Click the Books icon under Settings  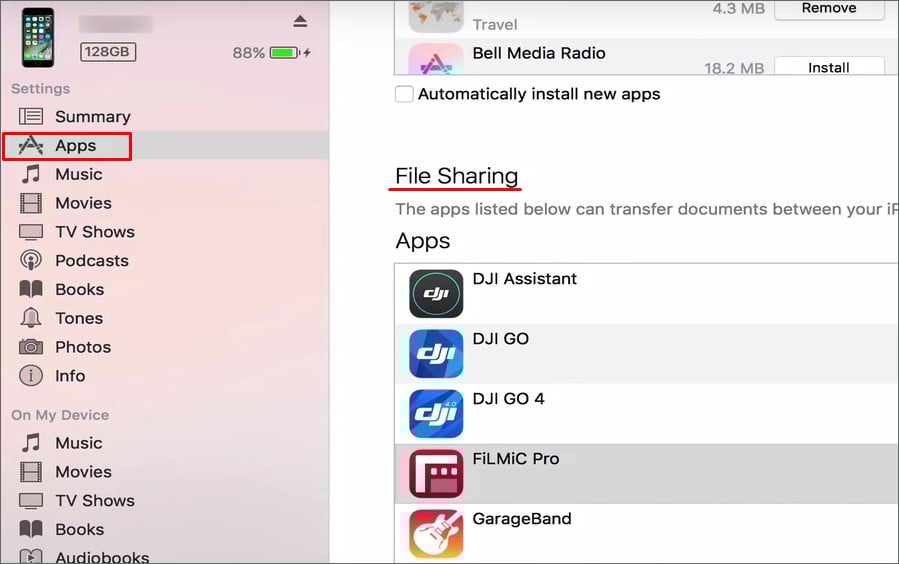click(x=31, y=289)
